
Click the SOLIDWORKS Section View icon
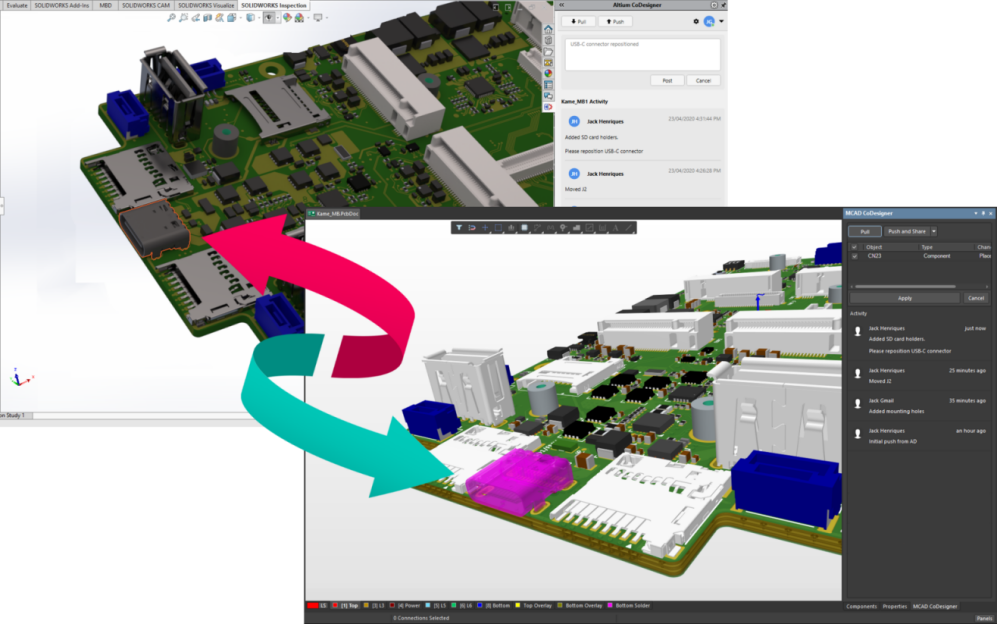pos(207,18)
